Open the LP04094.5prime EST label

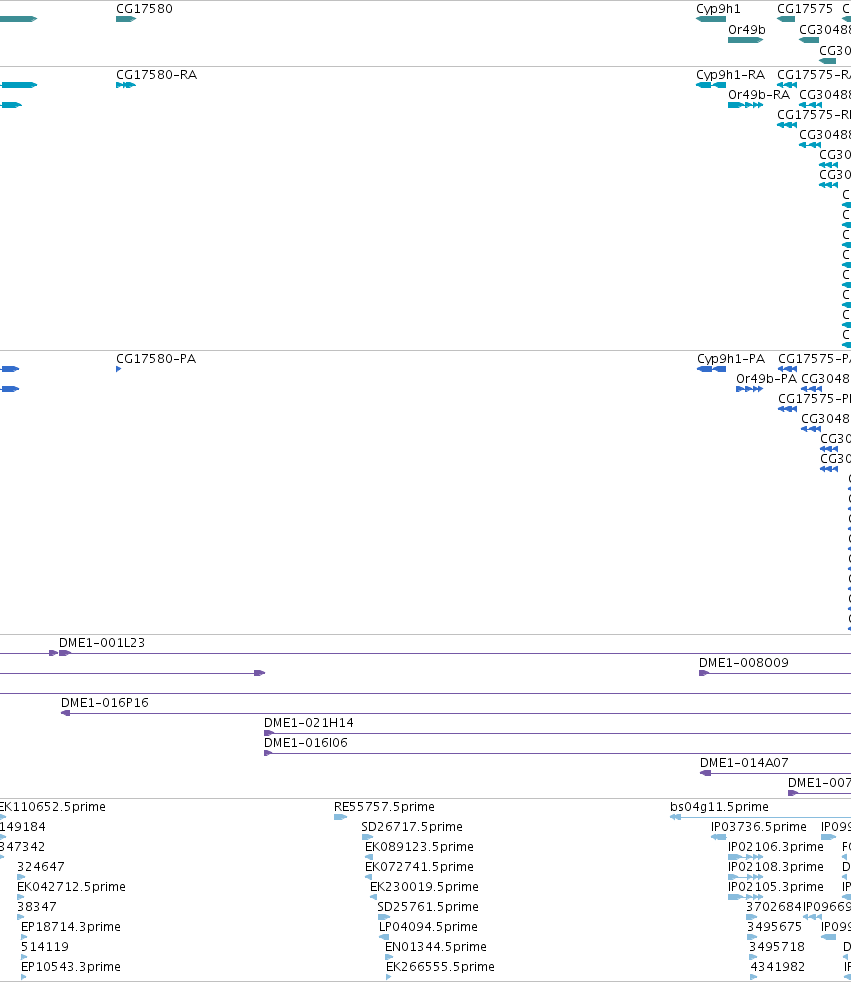(x=428, y=927)
